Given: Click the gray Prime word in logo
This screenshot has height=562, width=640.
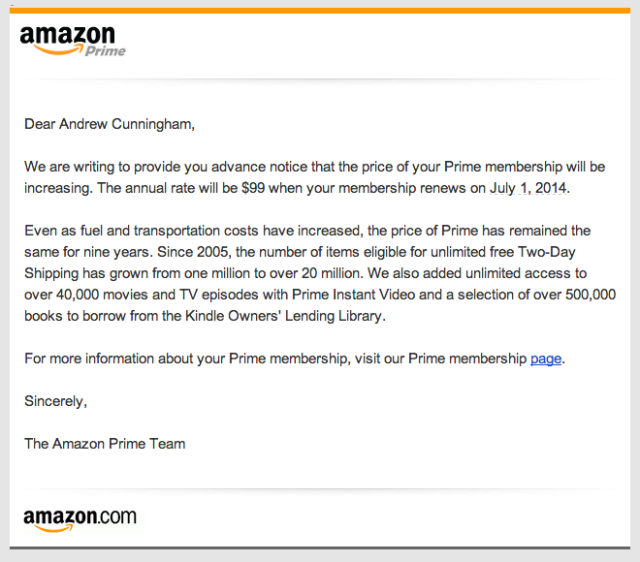Looking at the screenshot, I should [x=105, y=51].
